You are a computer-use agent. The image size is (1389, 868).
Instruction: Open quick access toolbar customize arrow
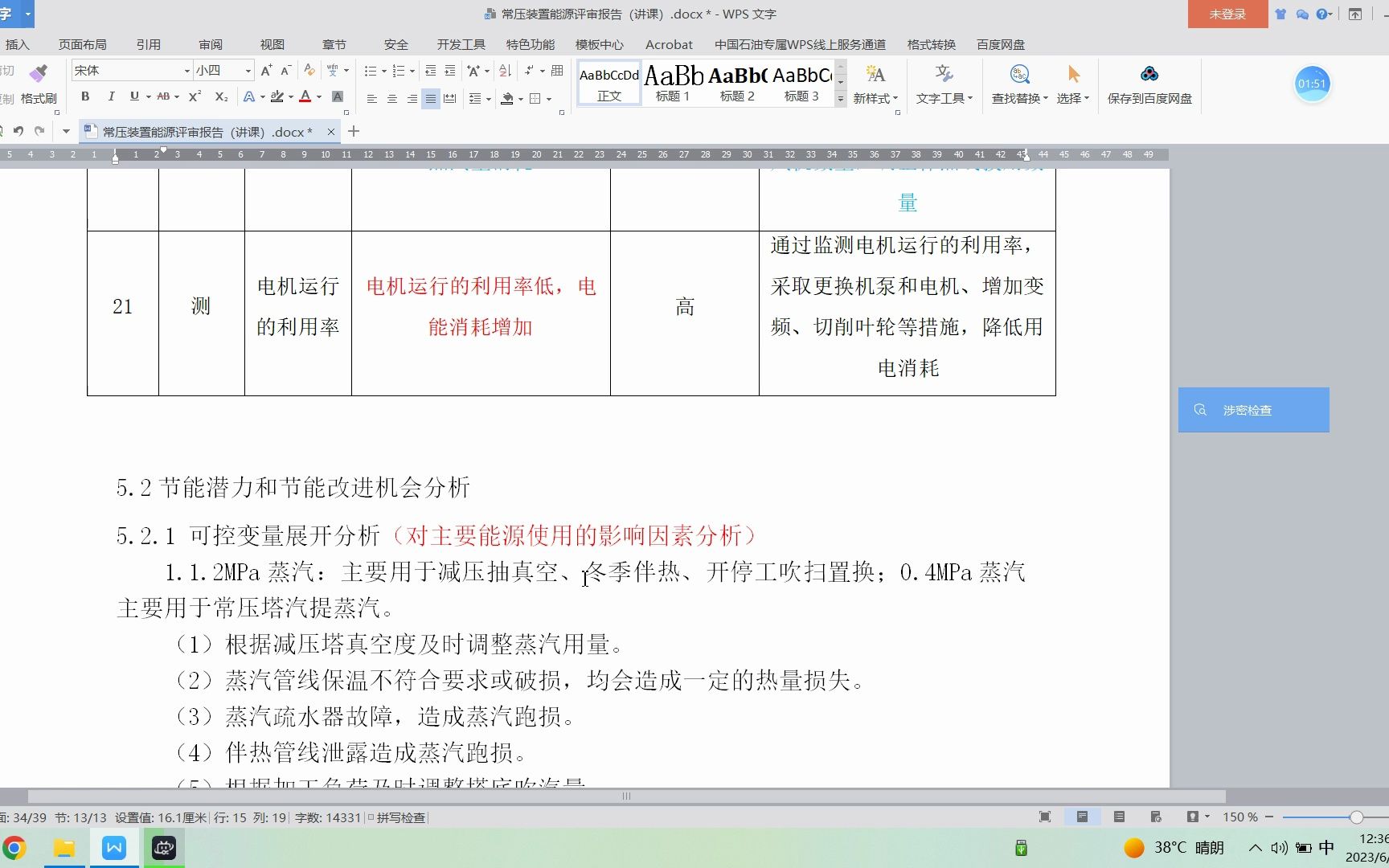pyautogui.click(x=66, y=131)
